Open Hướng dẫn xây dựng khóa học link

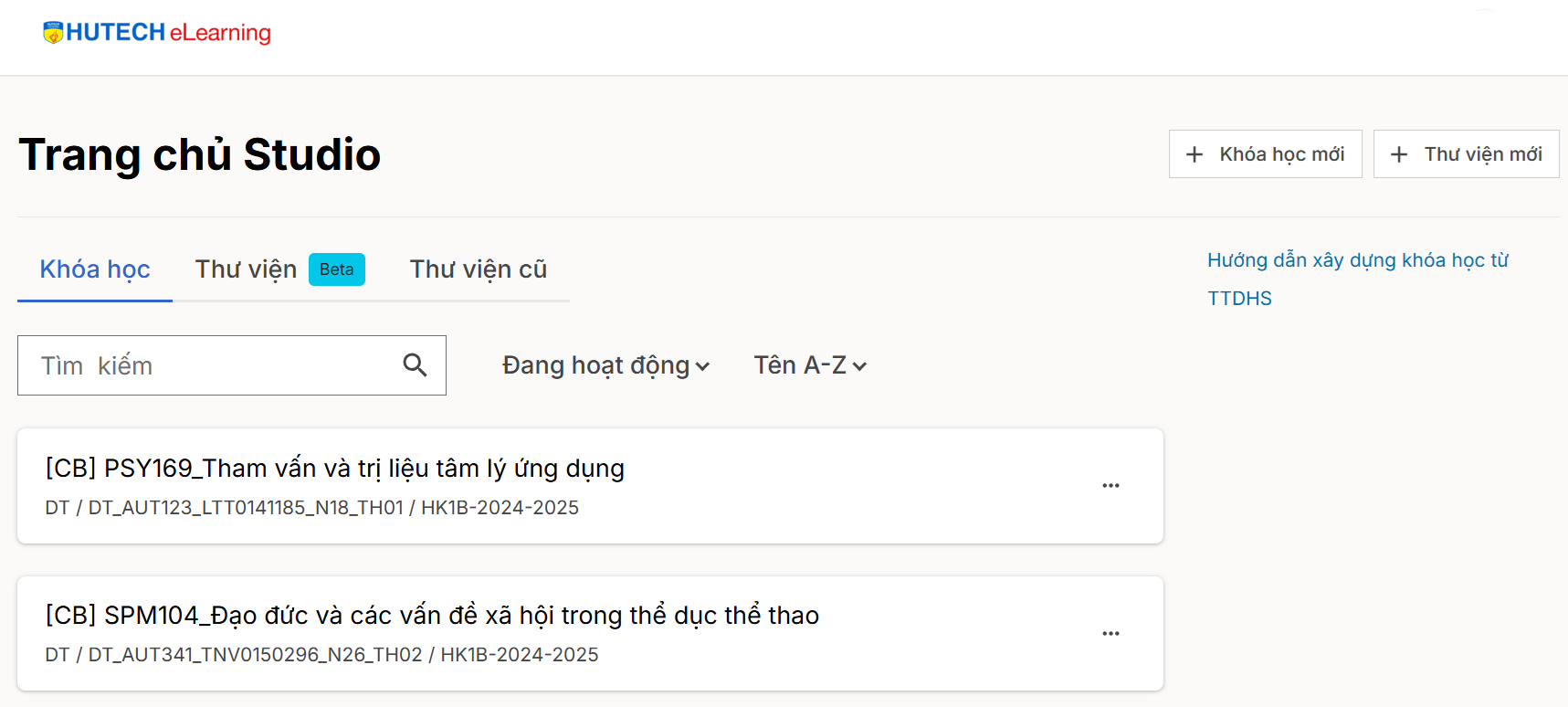tap(1357, 261)
